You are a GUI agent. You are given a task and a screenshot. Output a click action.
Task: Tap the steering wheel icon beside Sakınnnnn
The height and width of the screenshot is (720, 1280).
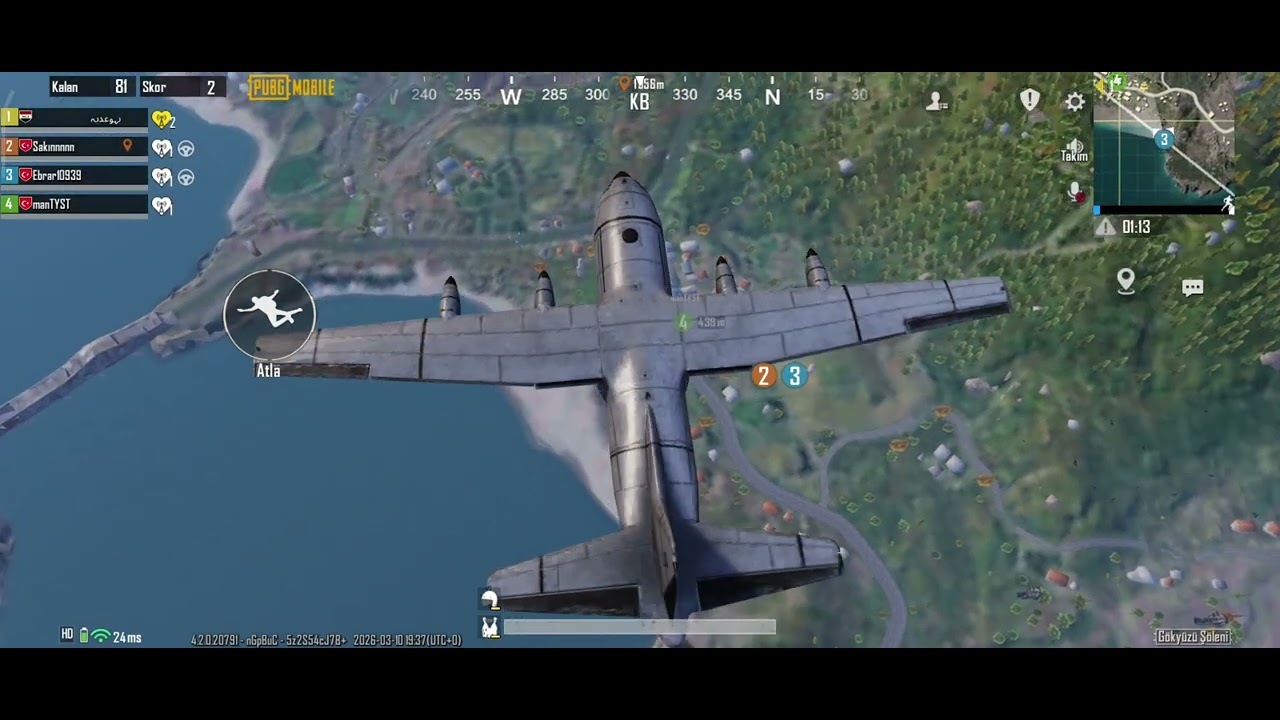(186, 148)
